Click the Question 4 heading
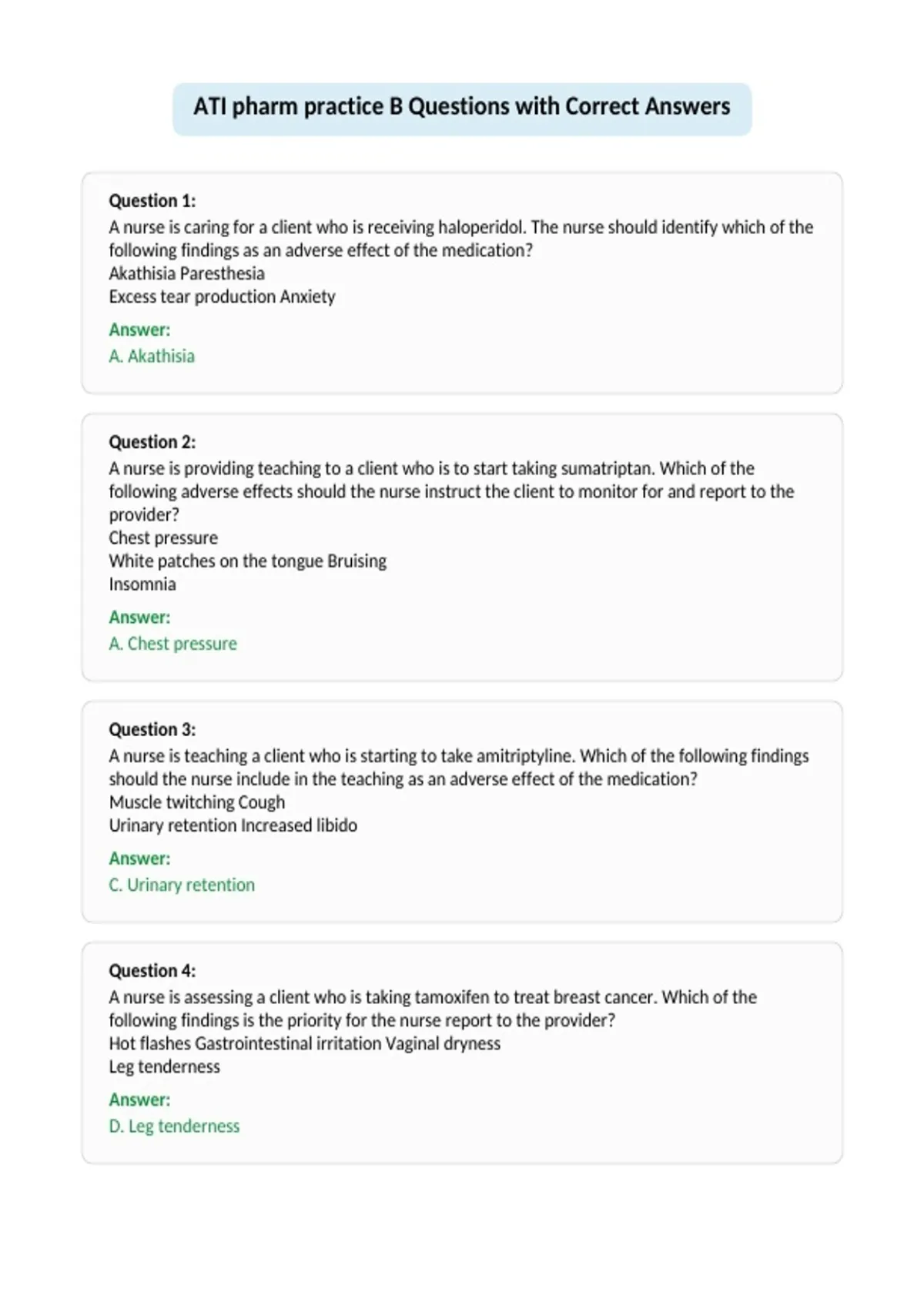The height and width of the screenshot is (1309, 924). [152, 970]
